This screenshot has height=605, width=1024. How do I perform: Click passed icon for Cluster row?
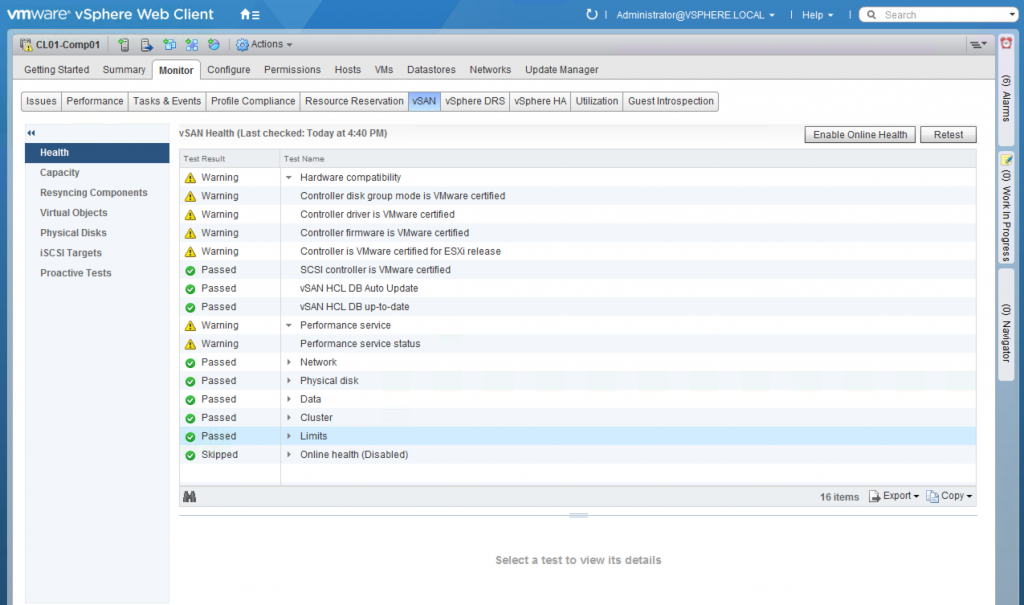pos(190,418)
